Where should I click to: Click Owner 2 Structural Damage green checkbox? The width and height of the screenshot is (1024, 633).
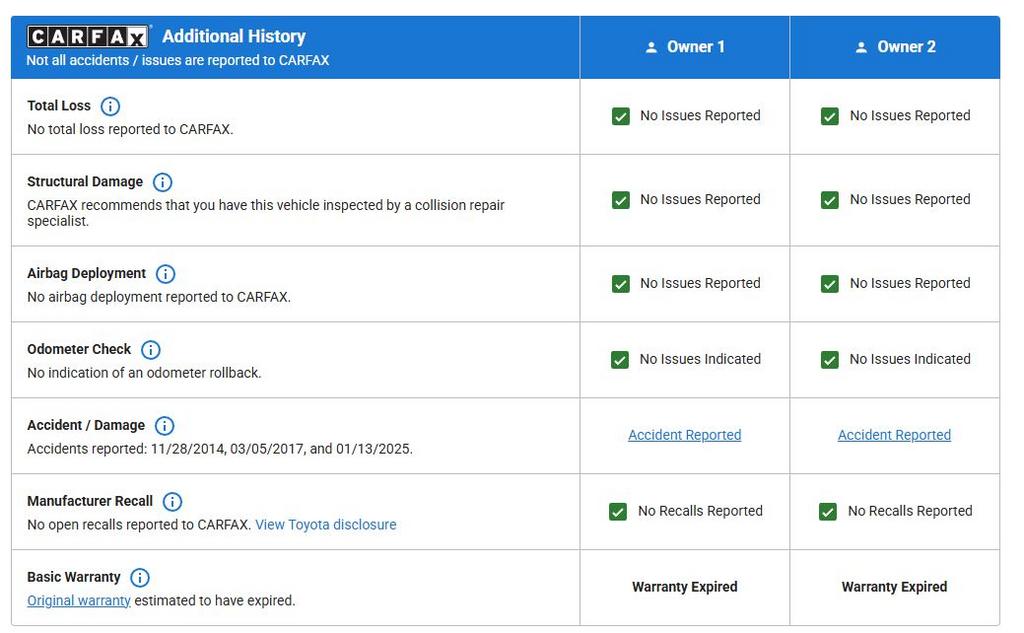pos(830,200)
